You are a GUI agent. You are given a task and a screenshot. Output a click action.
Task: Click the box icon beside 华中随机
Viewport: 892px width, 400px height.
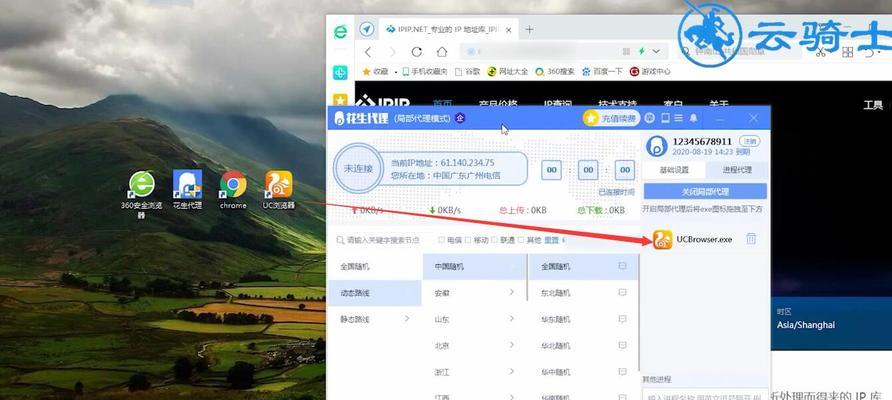[x=622, y=372]
